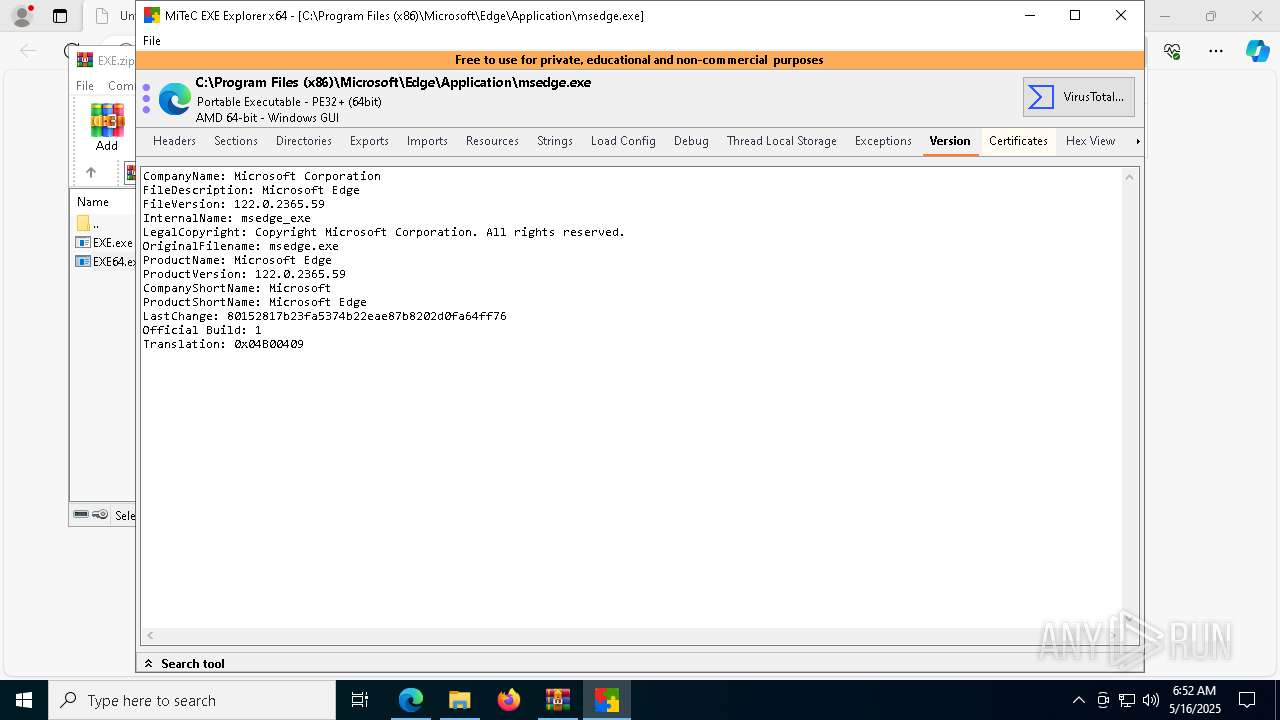Go up one level in WinRAR
Viewport: 1280px width, 720px height.
90,172
